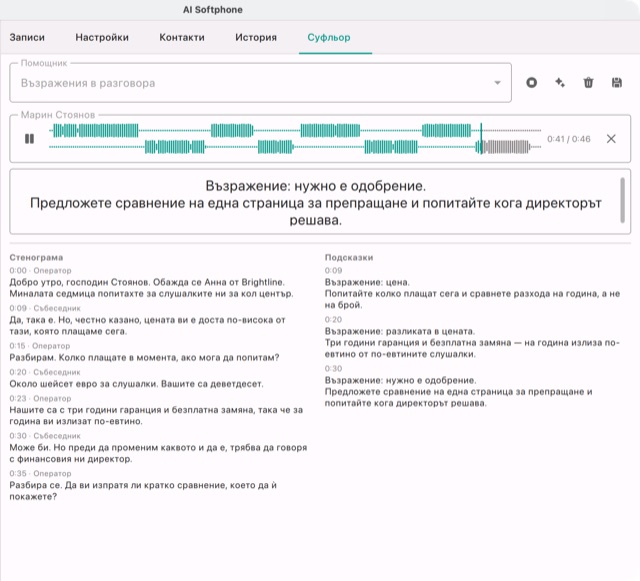Click the Възражения в разговора assistant field

click(260, 83)
